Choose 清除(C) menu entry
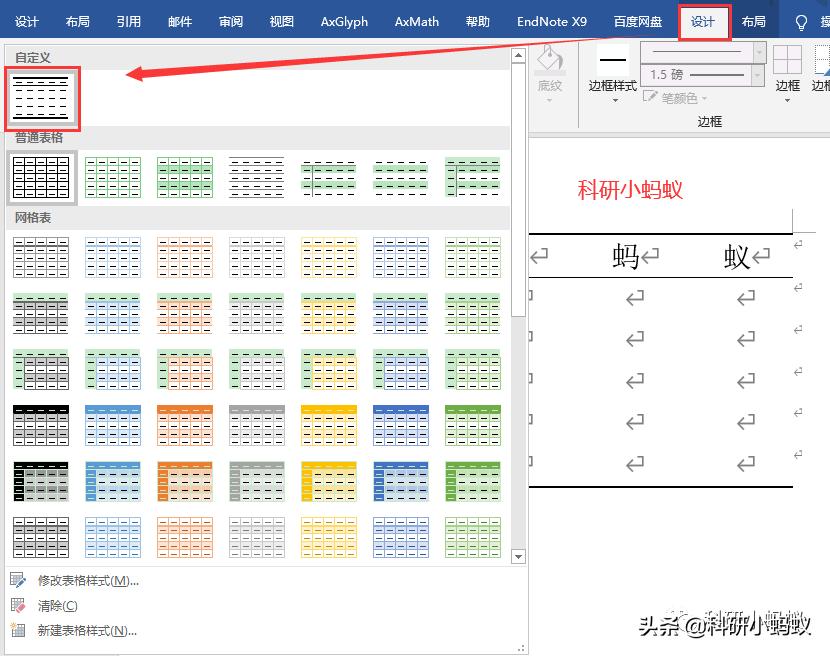The width and height of the screenshot is (830, 656). coord(58,606)
